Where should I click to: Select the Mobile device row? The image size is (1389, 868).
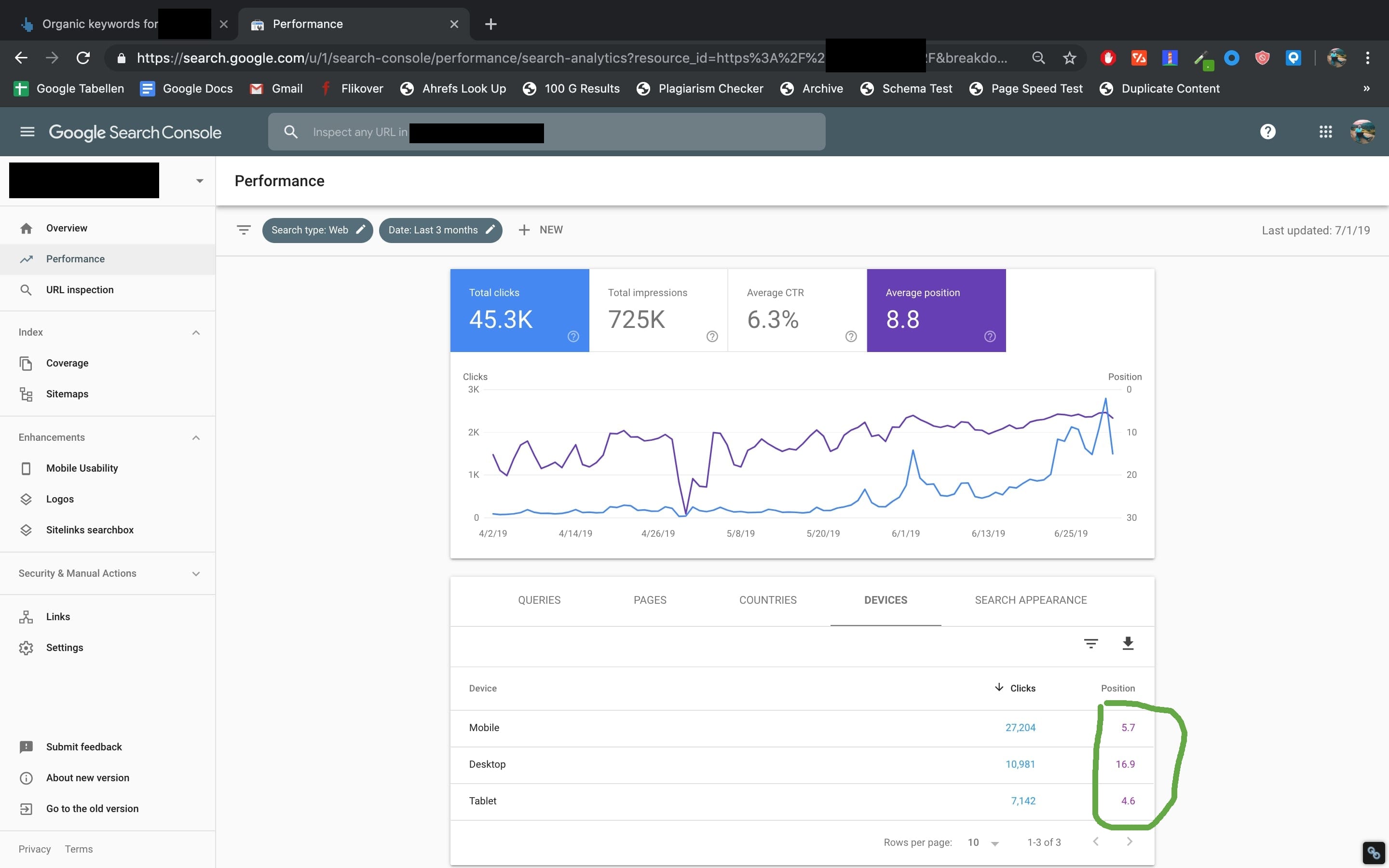[x=802, y=728]
